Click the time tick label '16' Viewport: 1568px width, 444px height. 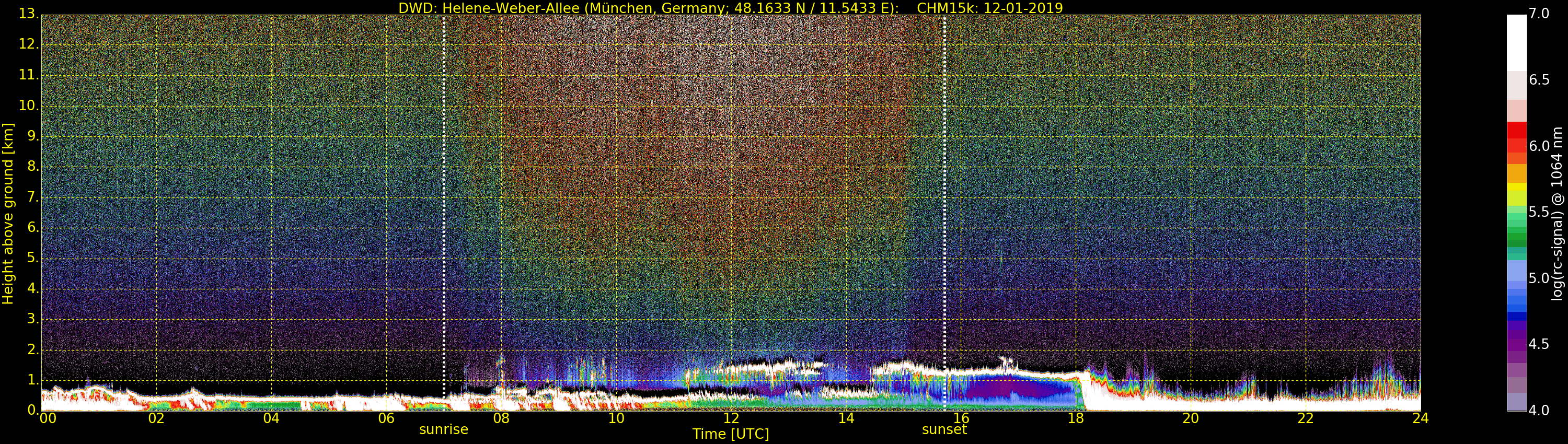click(961, 418)
